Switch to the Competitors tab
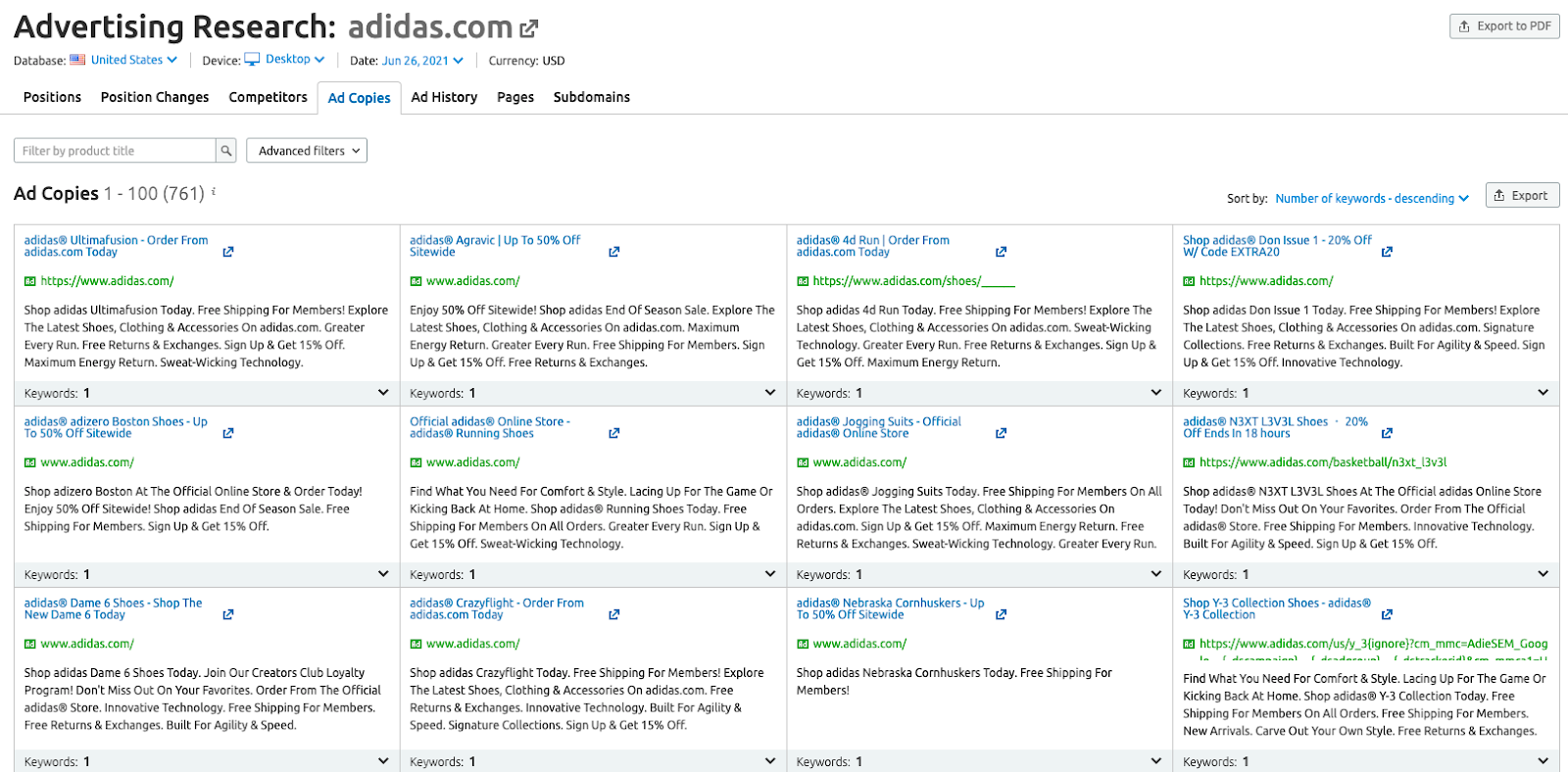1568x772 pixels. click(268, 97)
